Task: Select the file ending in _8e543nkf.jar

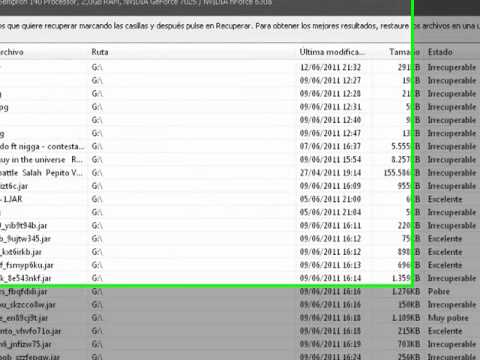Action: coord(240,278)
